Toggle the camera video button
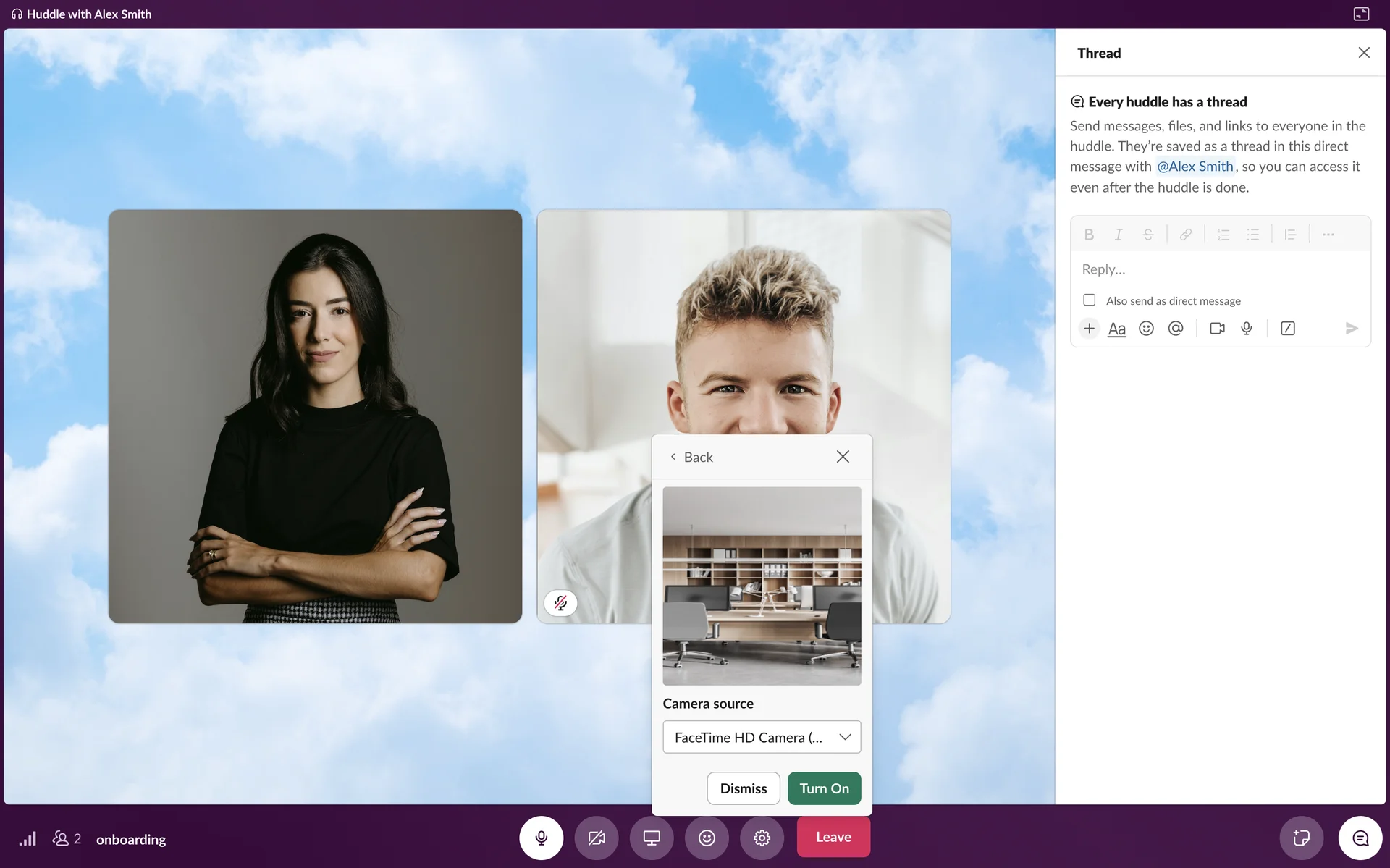This screenshot has width=1390, height=868. pos(596,838)
